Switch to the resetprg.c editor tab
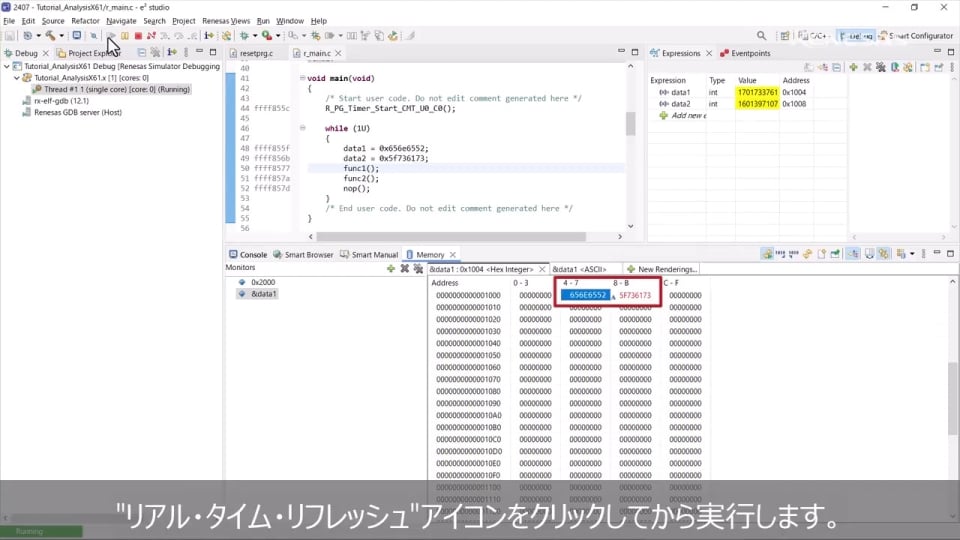The image size is (960, 540). click(255, 53)
